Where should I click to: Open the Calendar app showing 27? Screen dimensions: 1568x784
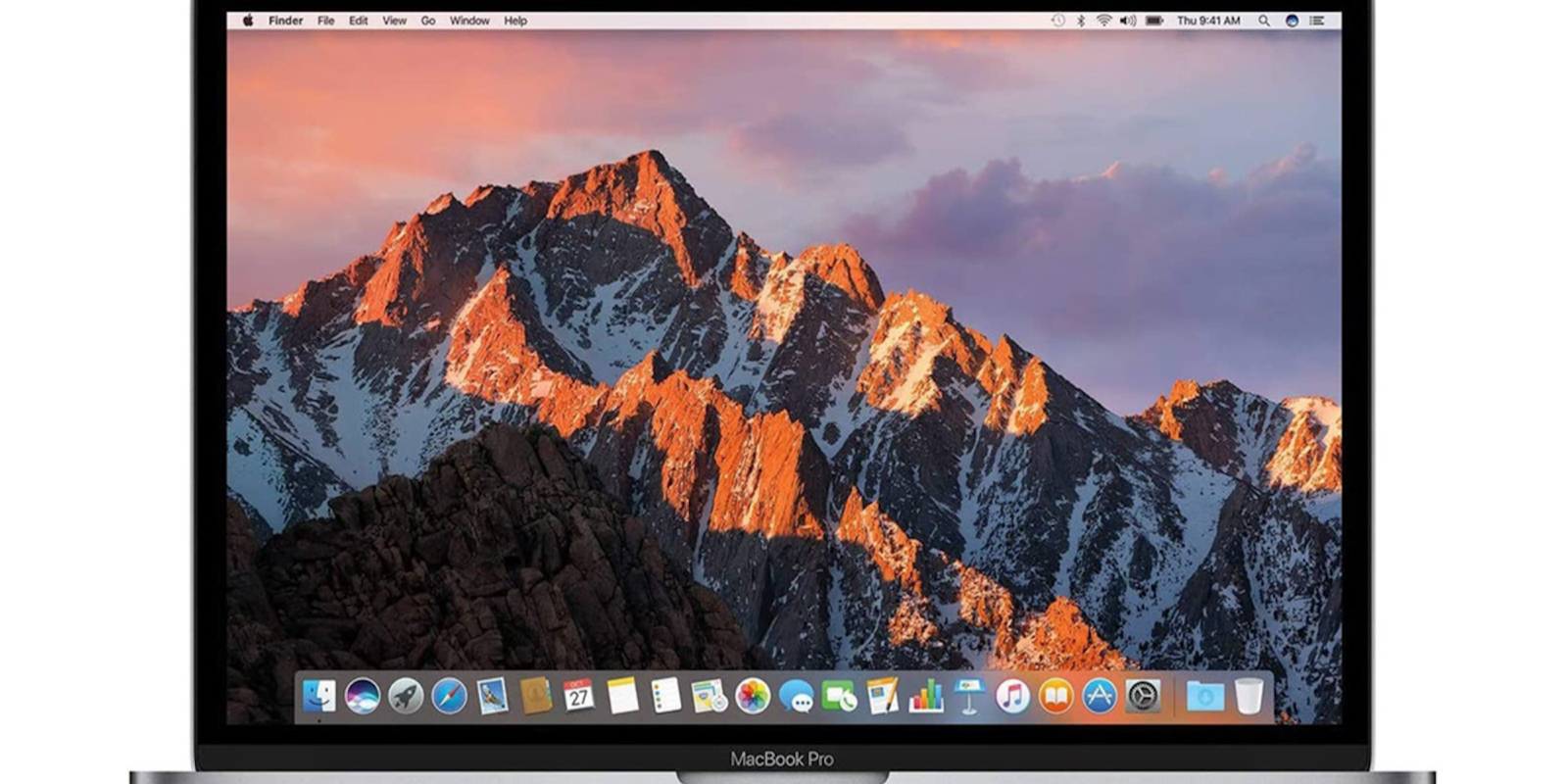[x=579, y=697]
